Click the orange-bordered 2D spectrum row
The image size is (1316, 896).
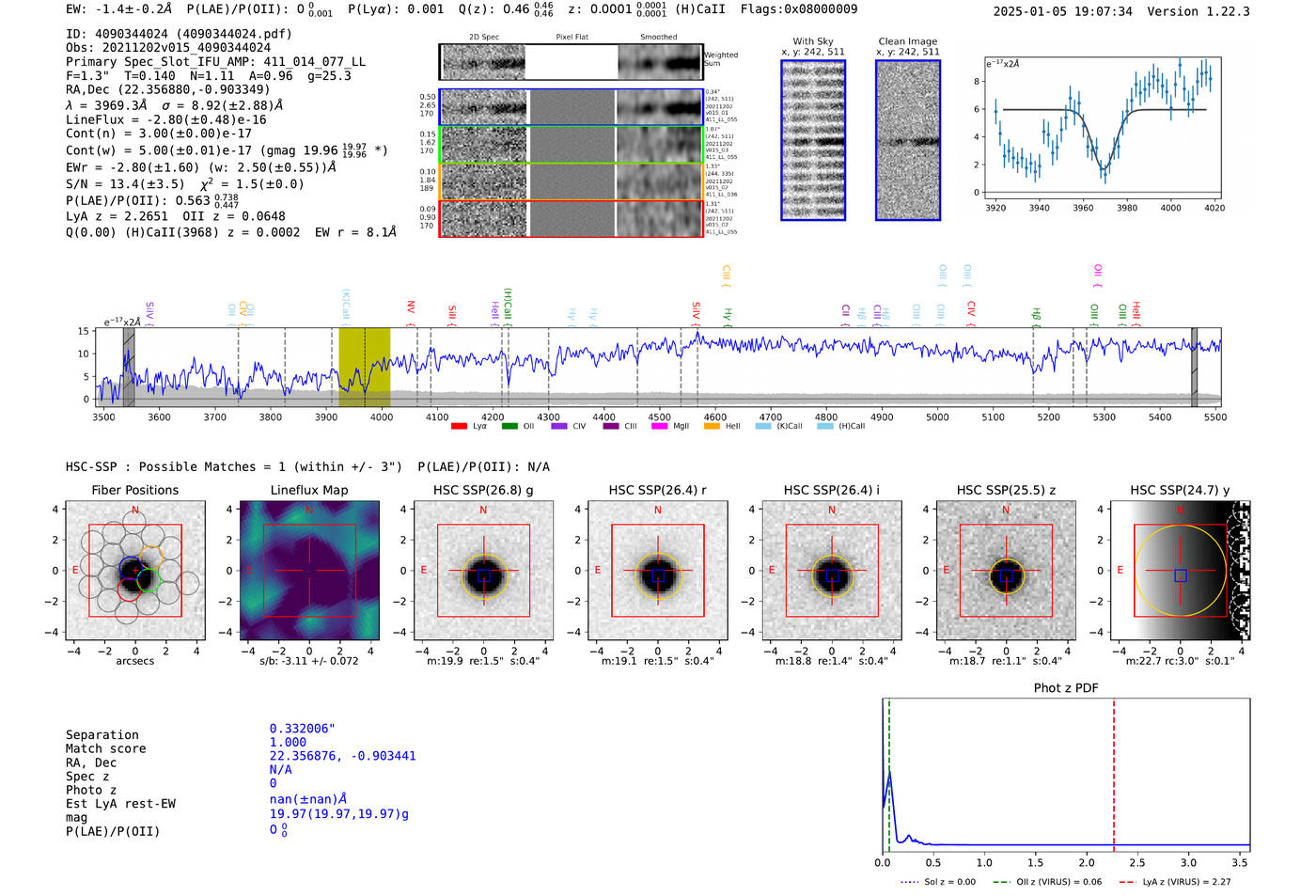[x=571, y=181]
